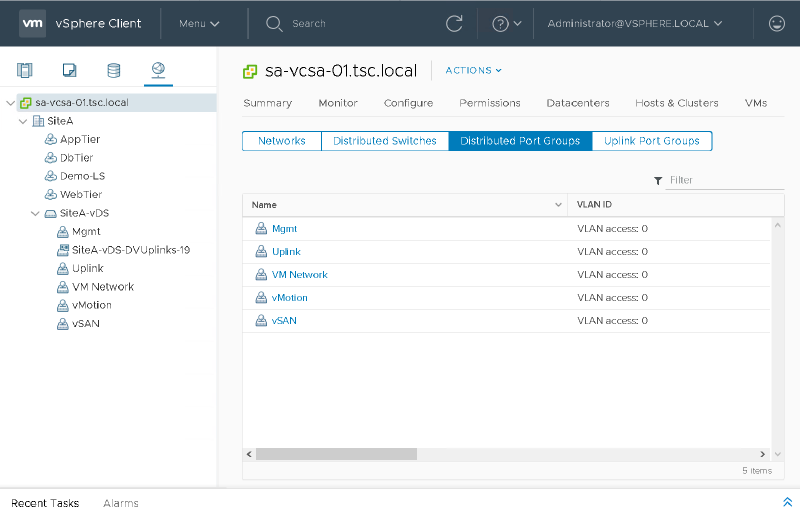Screen dimensions: 800x514
Task: Open the Recent Tasks panel tab
Action: [x=45, y=503]
